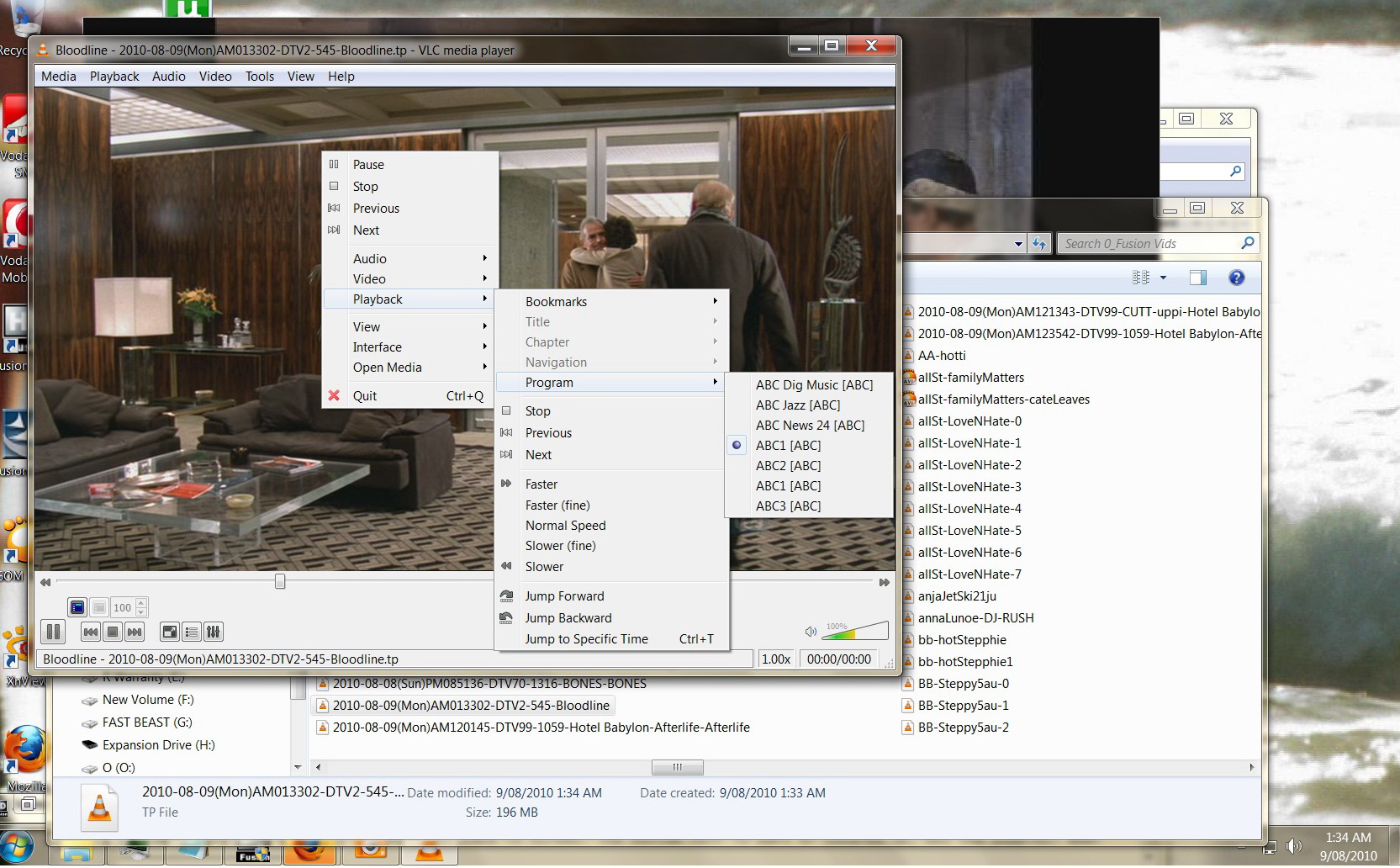The width and height of the screenshot is (1400, 868).
Task: Choose ABC3 [ABC] program
Action: click(x=788, y=506)
